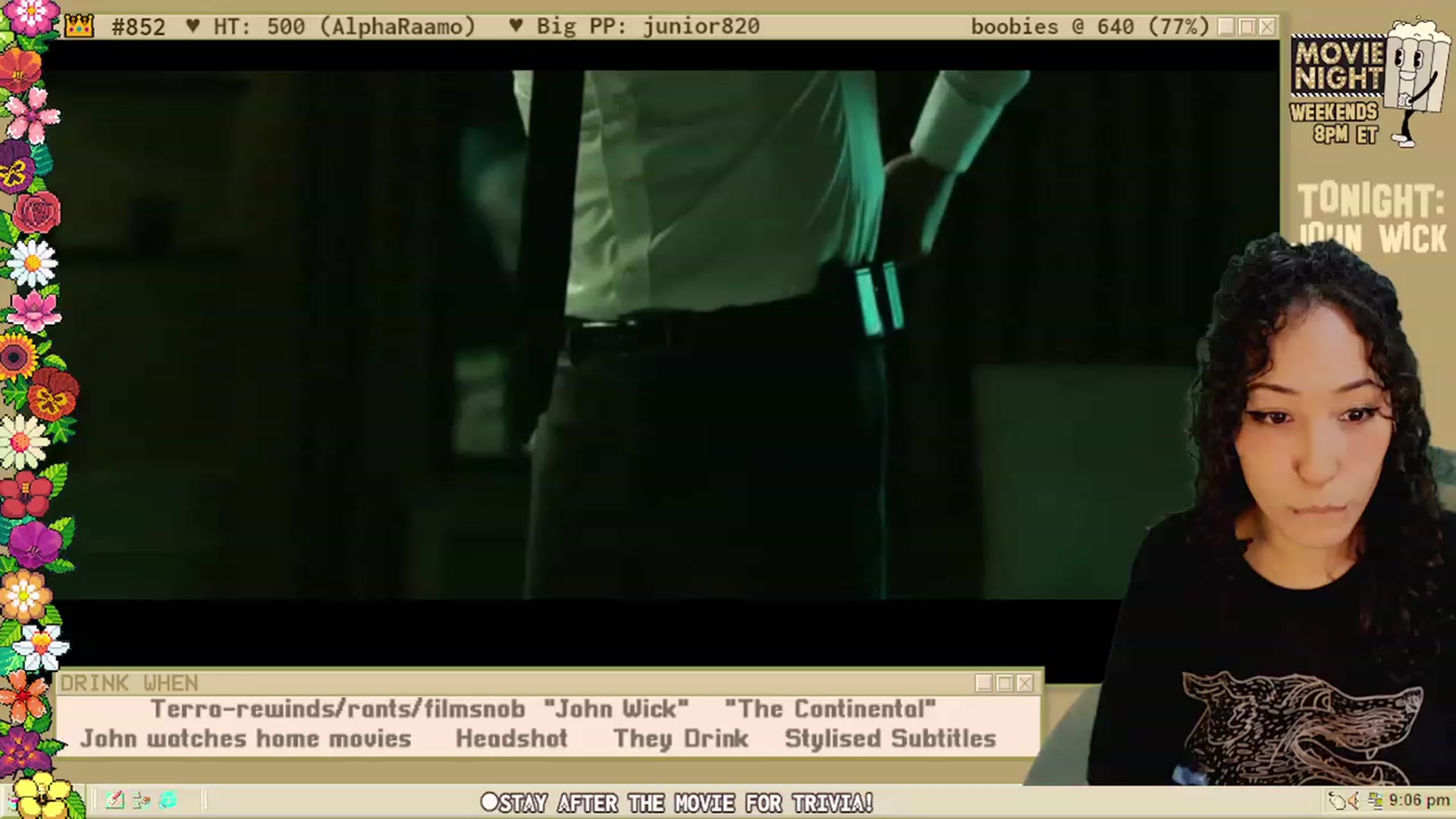This screenshot has width=1456, height=819.
Task: Click the golden crown icon in title bar
Action: pyautogui.click(x=80, y=27)
